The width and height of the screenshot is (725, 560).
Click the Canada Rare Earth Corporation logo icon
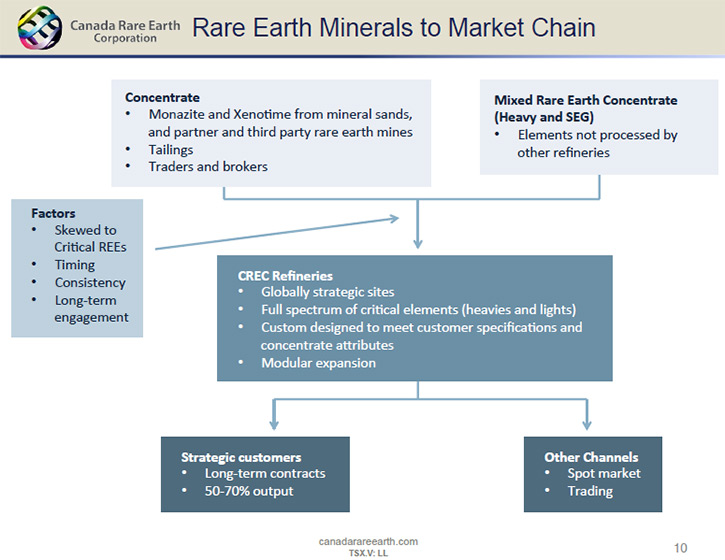(x=39, y=28)
